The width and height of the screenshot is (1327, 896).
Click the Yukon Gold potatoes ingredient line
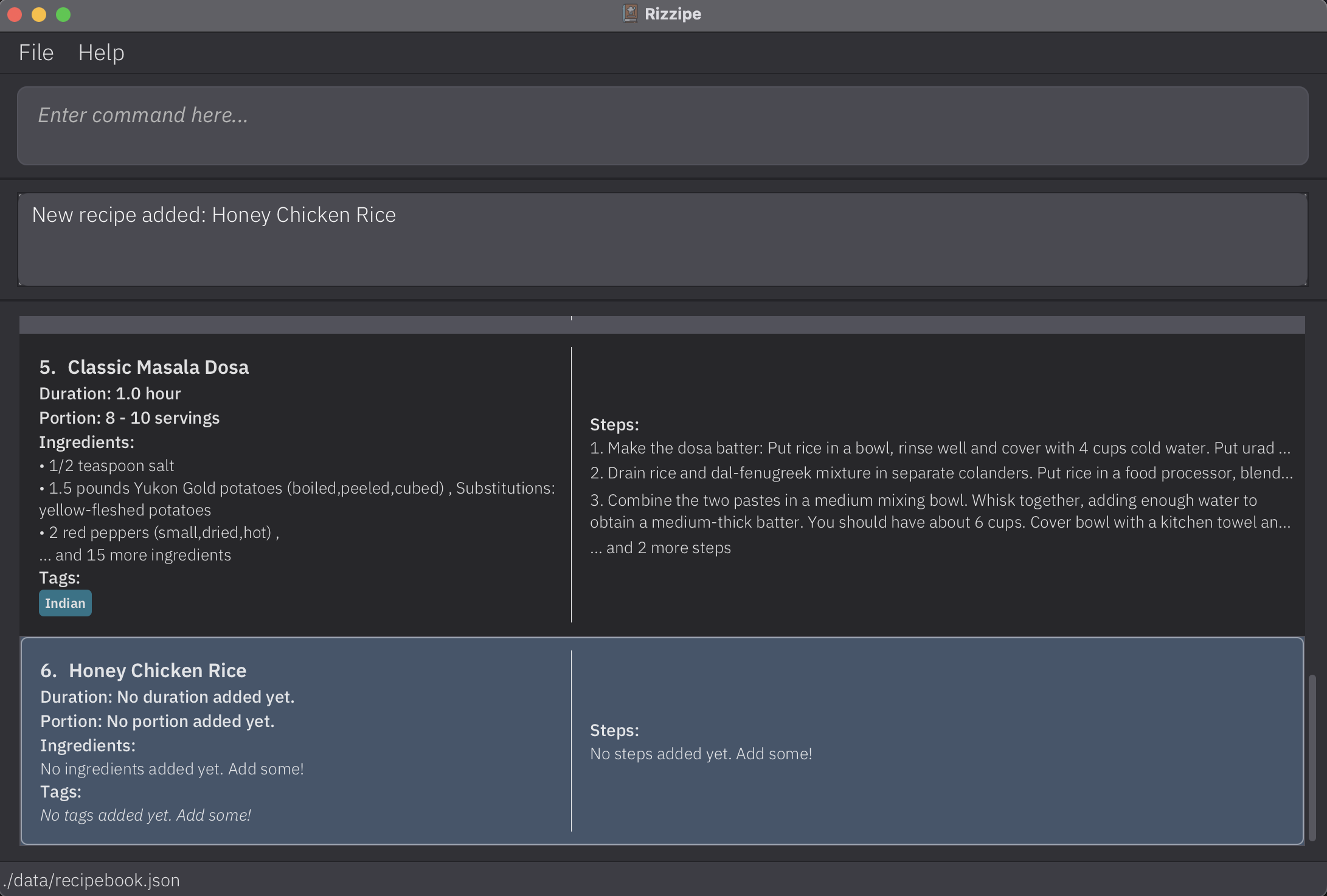pyautogui.click(x=297, y=499)
